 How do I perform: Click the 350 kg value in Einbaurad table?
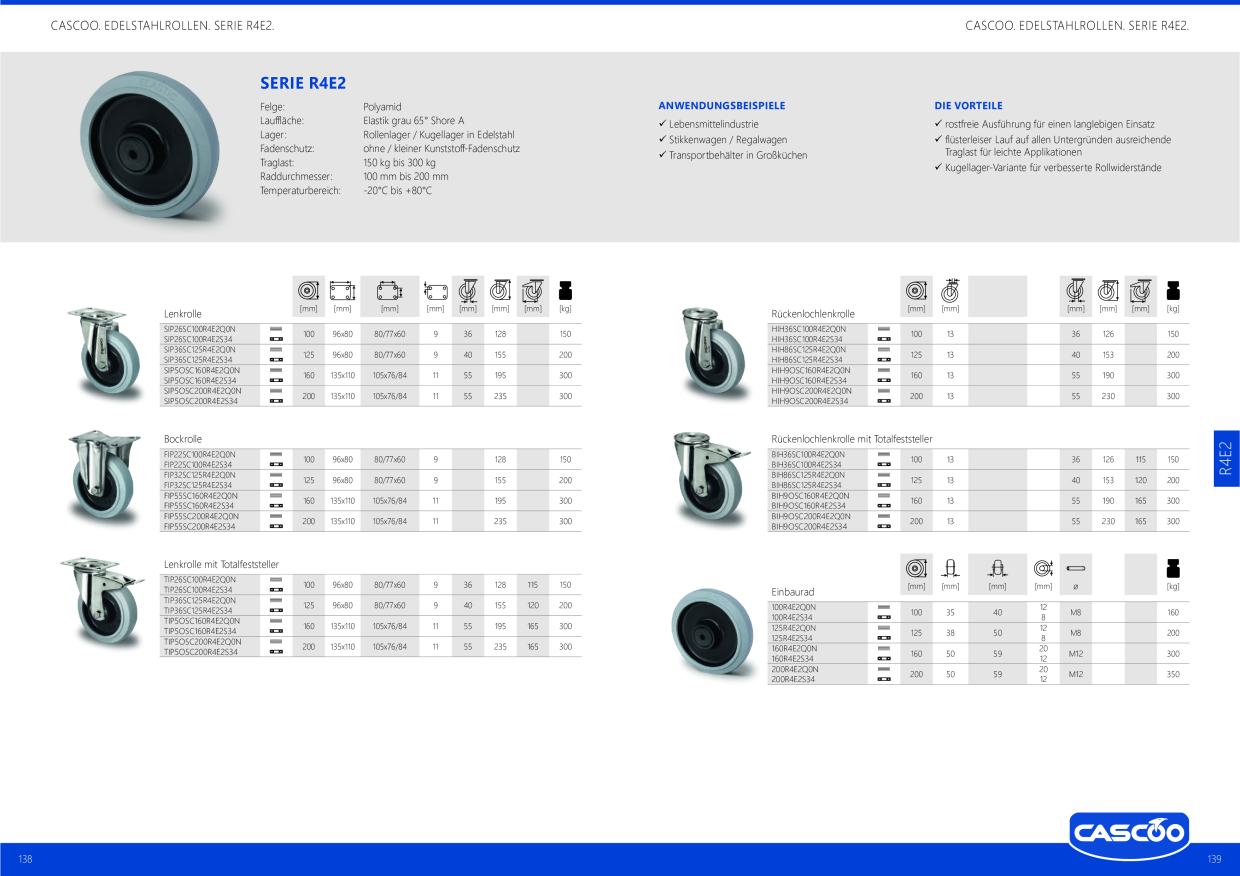tap(1173, 674)
